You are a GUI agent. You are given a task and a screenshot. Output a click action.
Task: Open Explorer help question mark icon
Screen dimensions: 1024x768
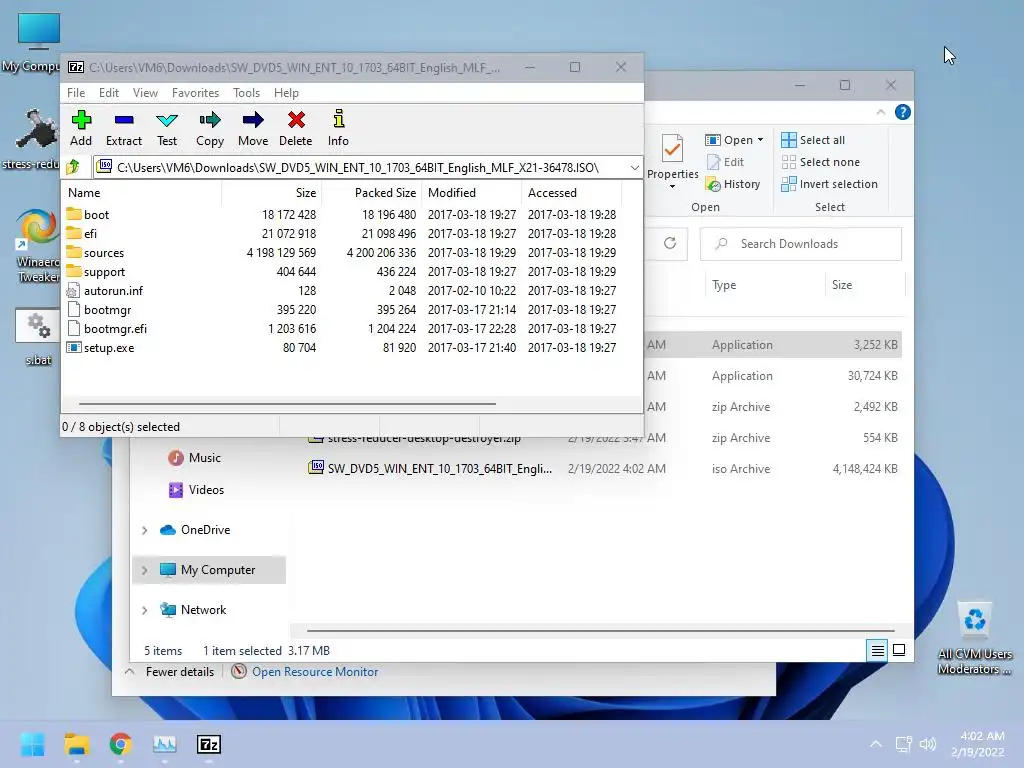[903, 112]
